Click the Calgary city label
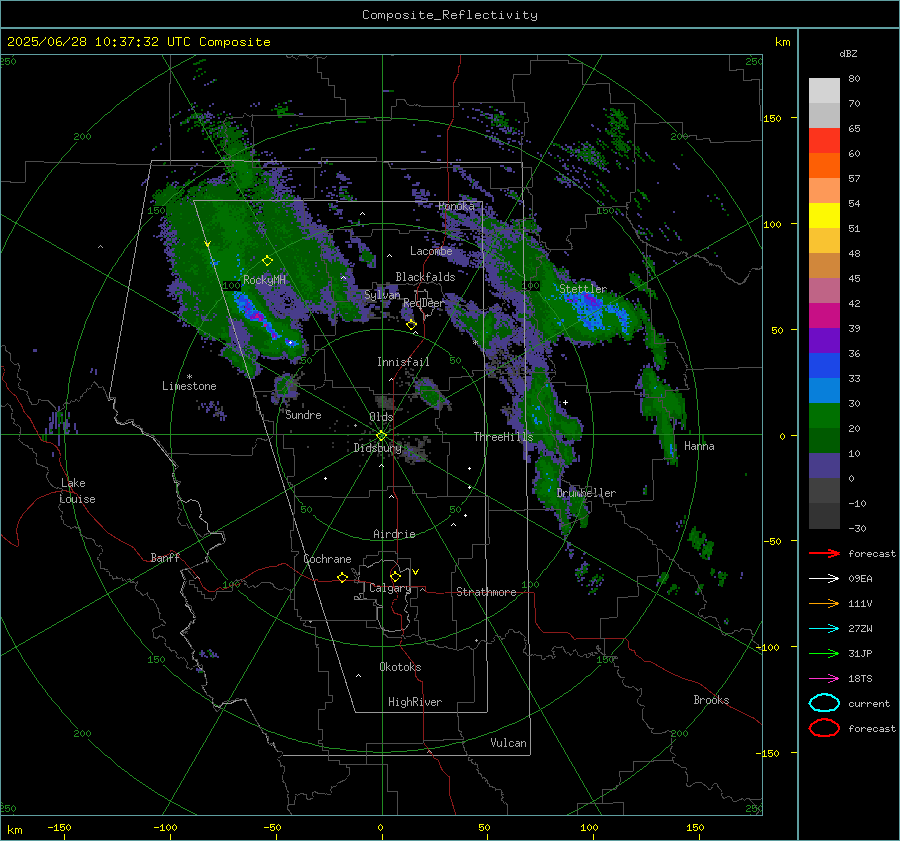900x841 pixels. [x=390, y=588]
